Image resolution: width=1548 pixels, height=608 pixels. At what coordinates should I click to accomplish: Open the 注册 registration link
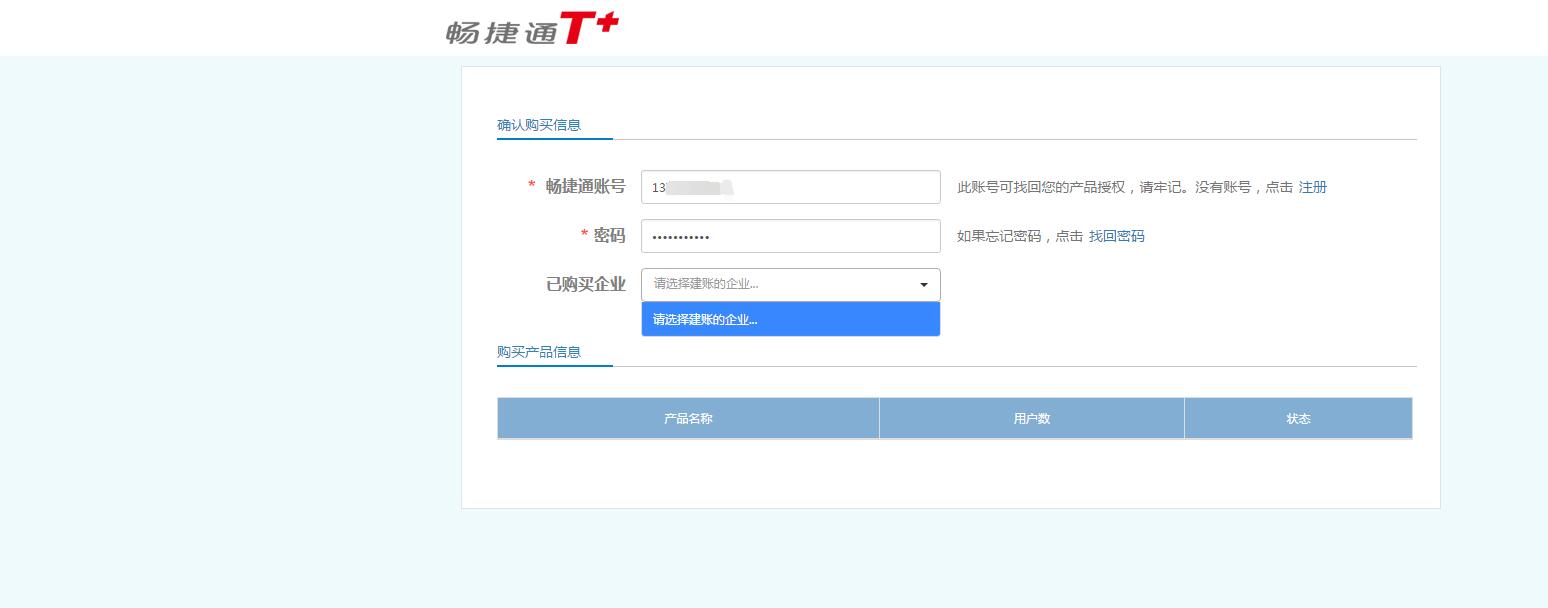tap(1313, 187)
